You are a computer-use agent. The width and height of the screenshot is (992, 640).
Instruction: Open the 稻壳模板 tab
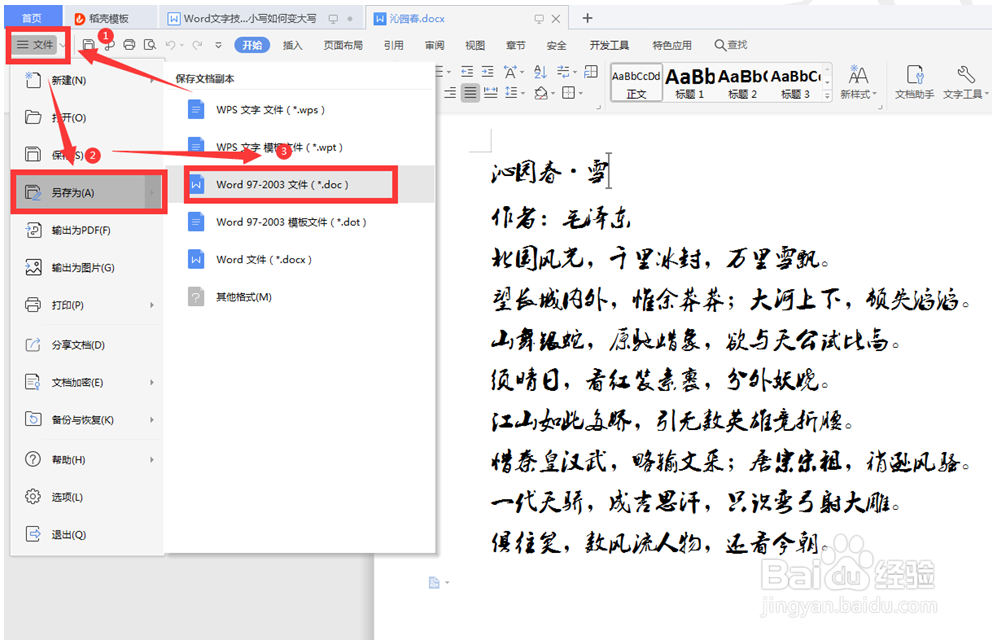tap(110, 16)
